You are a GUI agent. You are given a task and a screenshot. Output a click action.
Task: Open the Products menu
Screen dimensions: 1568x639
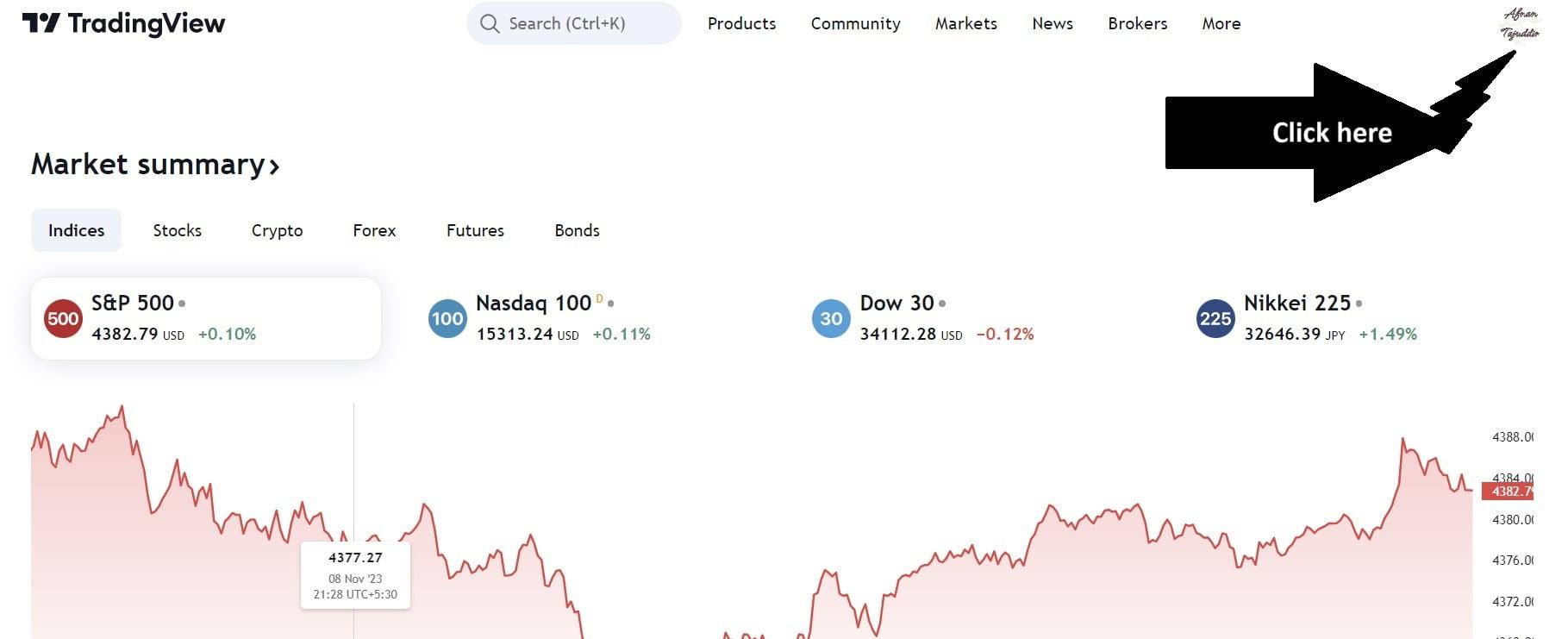(x=741, y=23)
